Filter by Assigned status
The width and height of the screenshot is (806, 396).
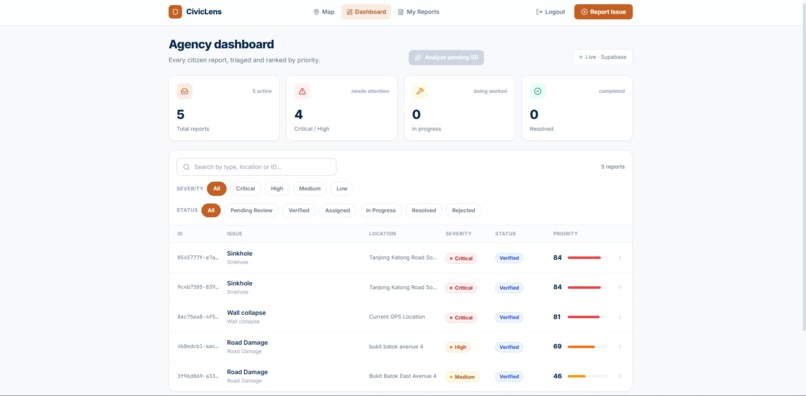point(337,210)
